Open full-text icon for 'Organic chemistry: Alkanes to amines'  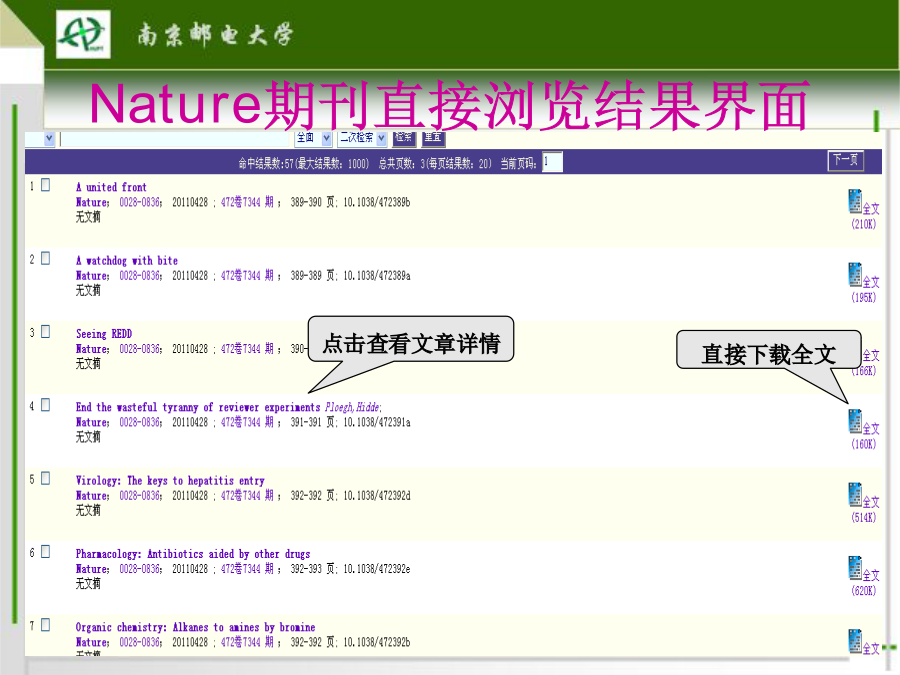(x=855, y=641)
